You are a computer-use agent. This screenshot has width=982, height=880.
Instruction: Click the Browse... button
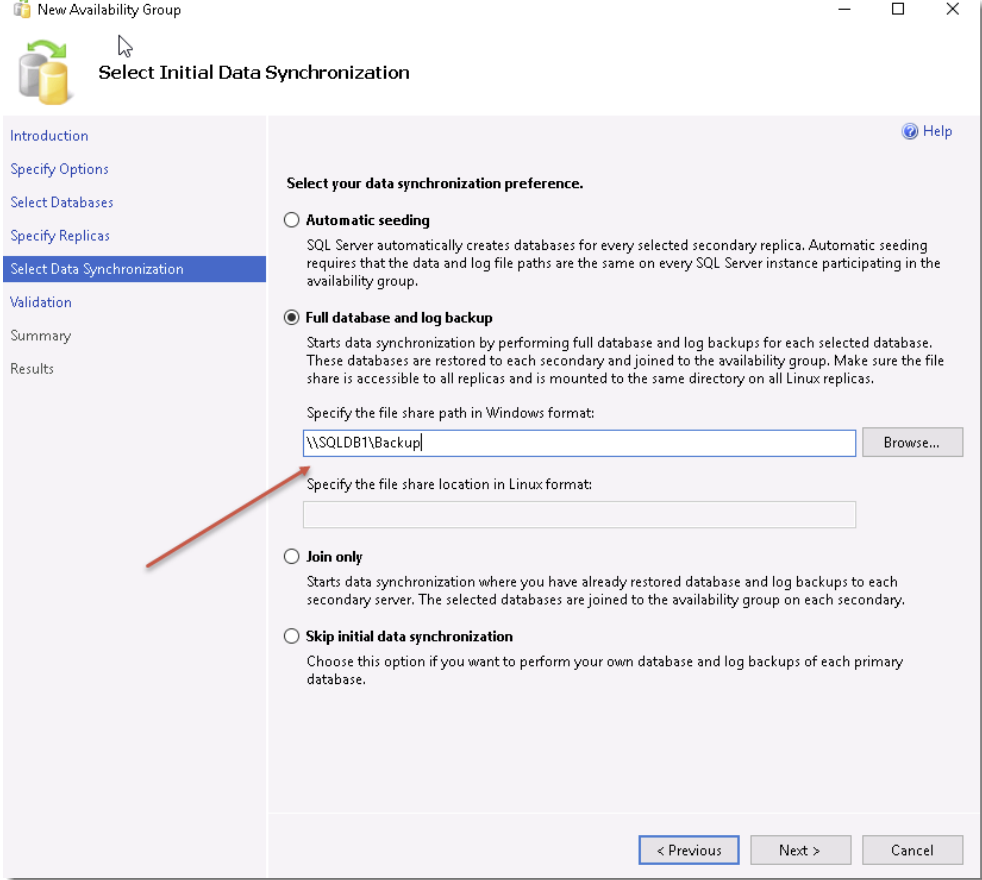point(912,442)
